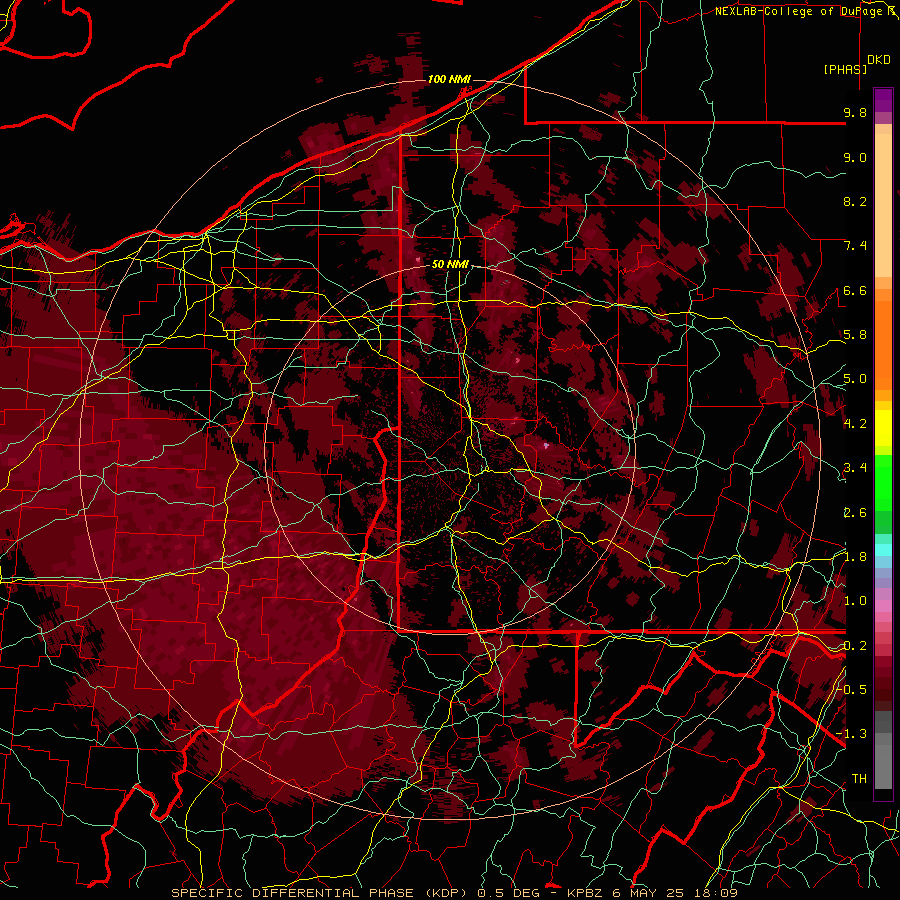Click the purple top segment of the color bar
Viewport: 900px width, 900px height.
click(883, 100)
